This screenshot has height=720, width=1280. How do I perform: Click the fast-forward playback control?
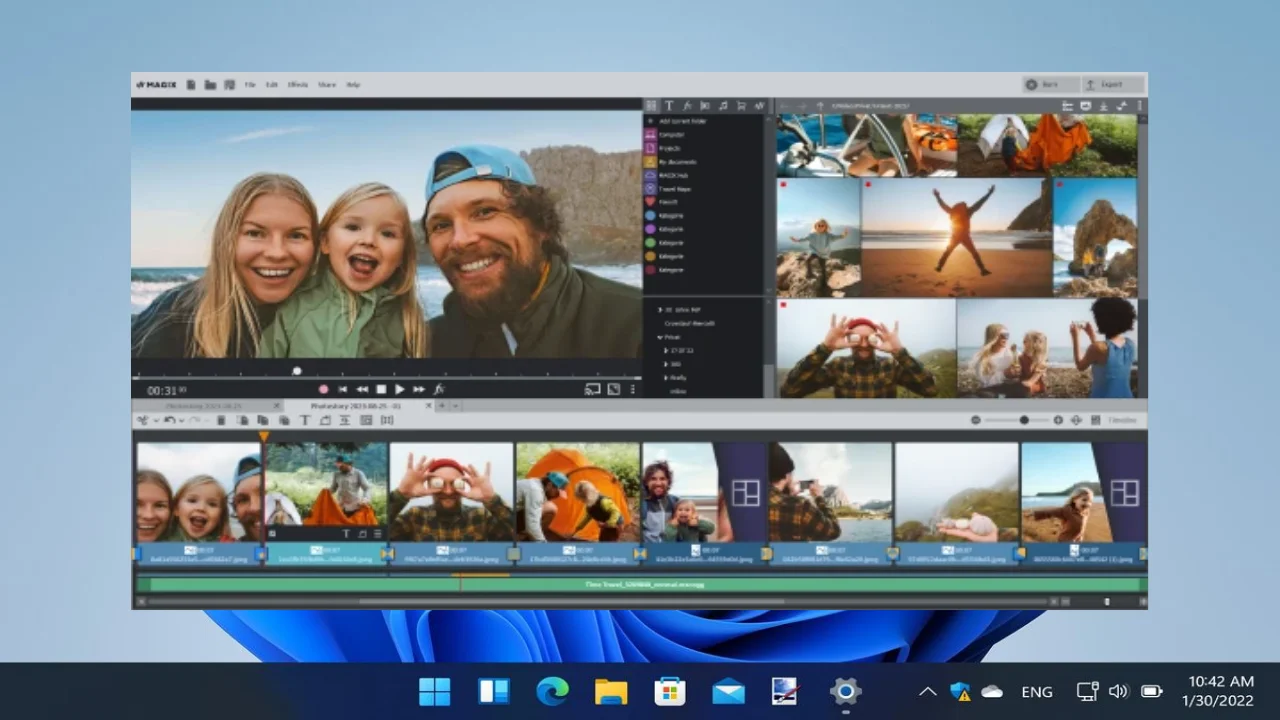(x=418, y=389)
